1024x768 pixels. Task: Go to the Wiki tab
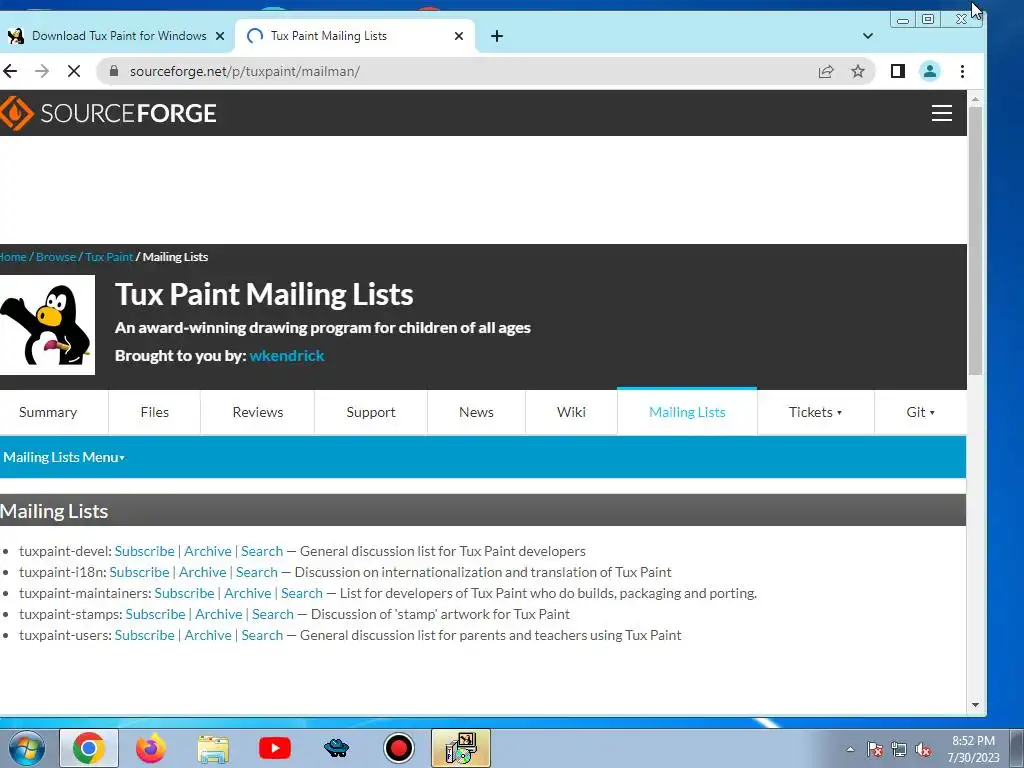pos(571,412)
